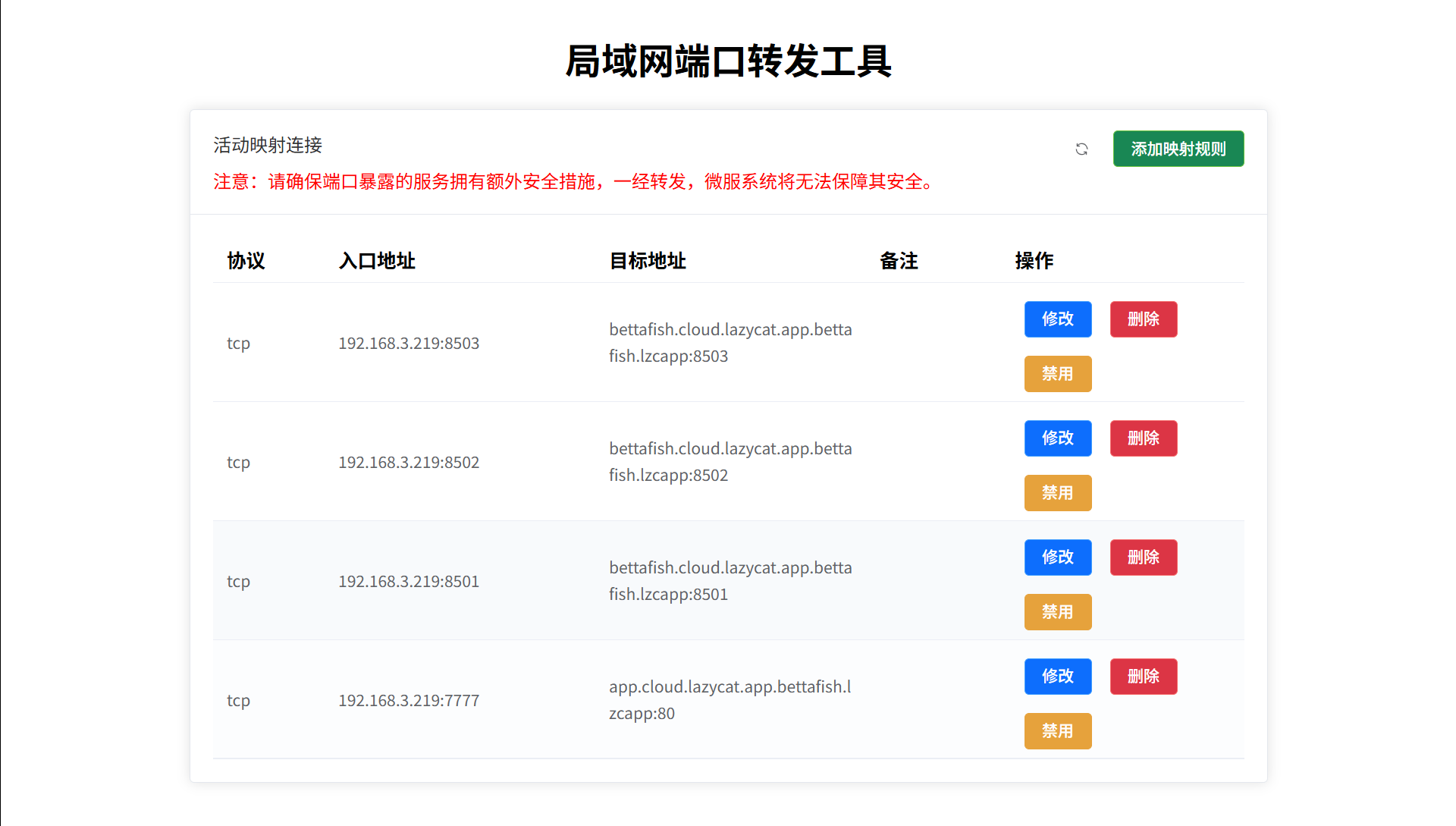Click 禁用 for the 8501 rule

tap(1058, 612)
